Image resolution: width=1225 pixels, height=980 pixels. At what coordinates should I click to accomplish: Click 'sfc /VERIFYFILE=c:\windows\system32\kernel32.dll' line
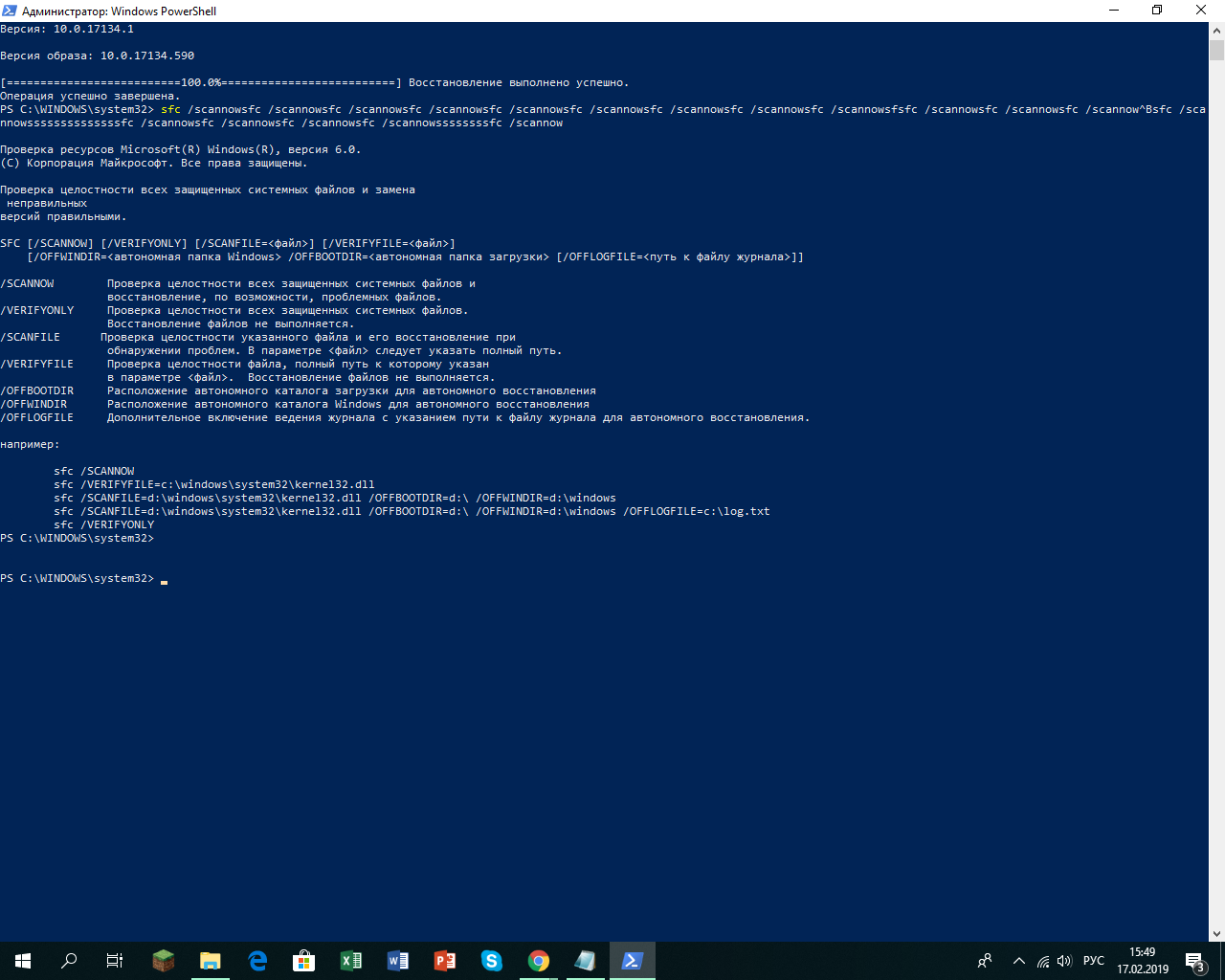click(214, 484)
